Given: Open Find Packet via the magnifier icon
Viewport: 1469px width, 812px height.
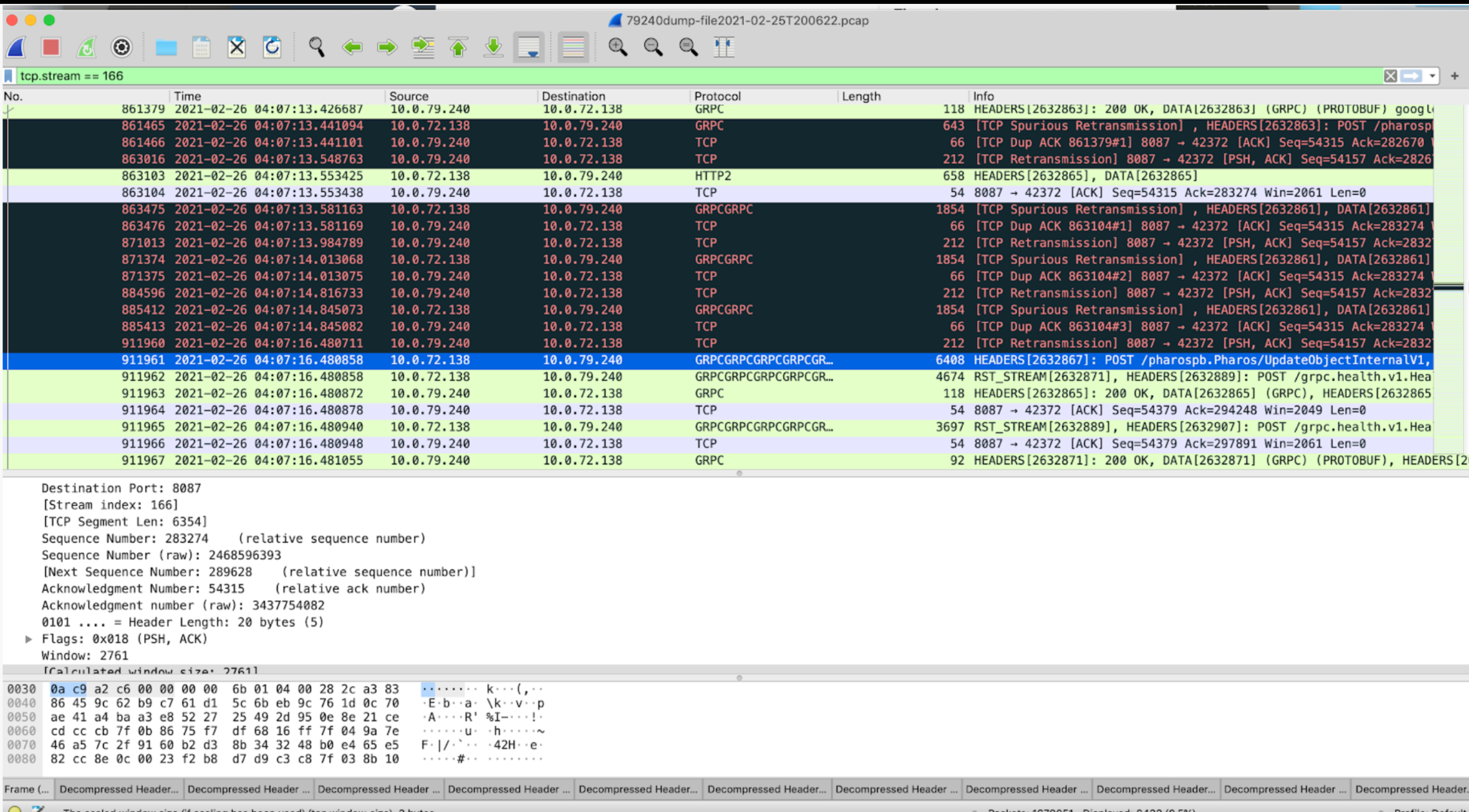Looking at the screenshot, I should coord(317,47).
